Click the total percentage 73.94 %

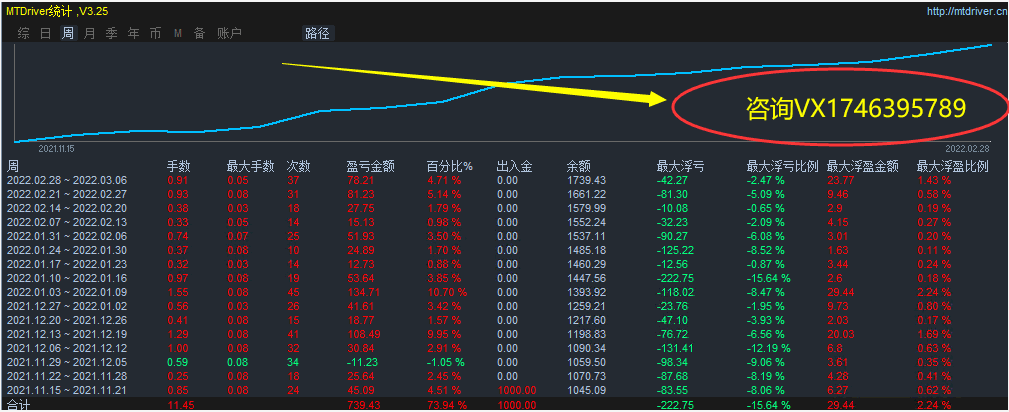447,404
